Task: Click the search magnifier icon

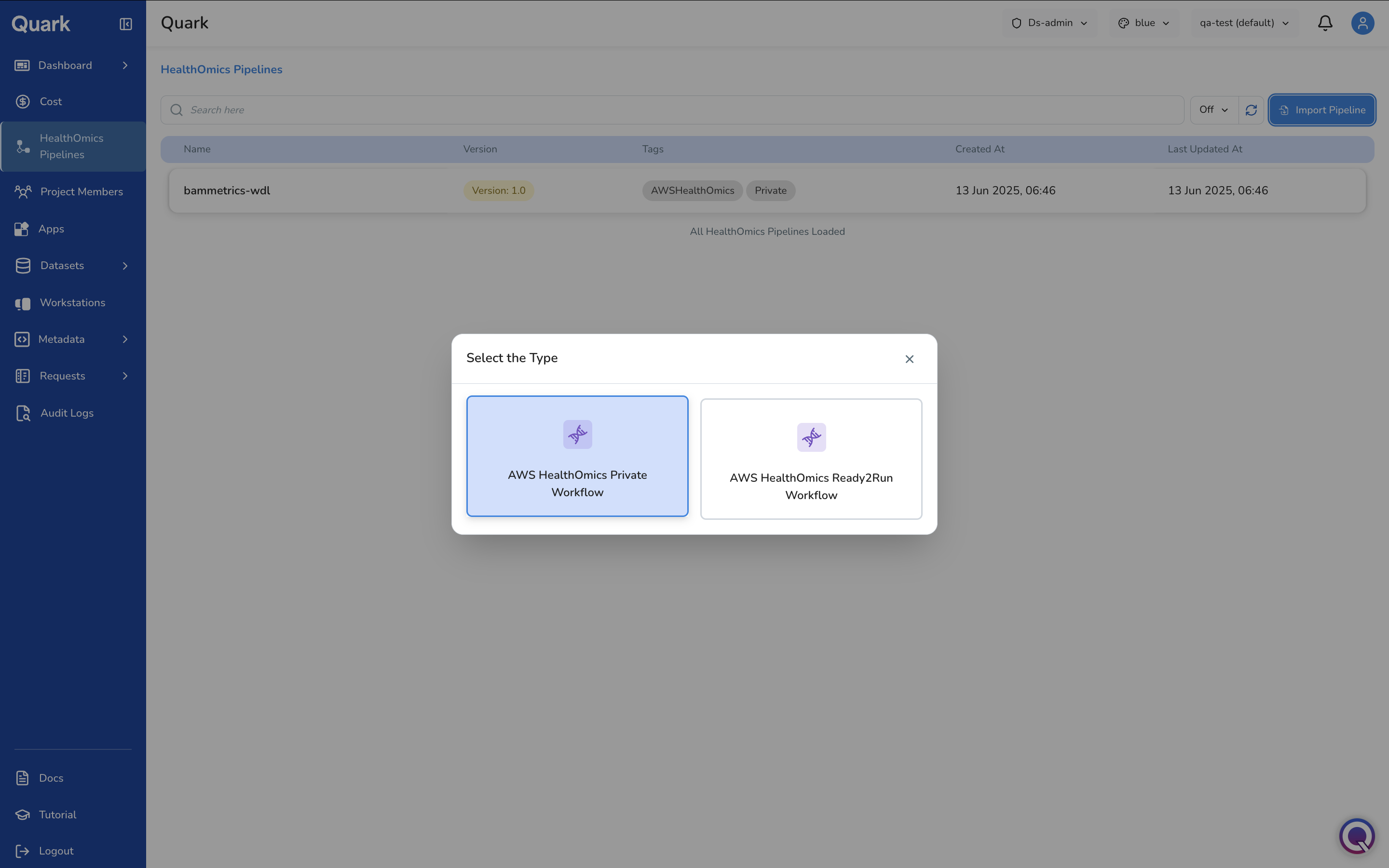Action: point(176,110)
